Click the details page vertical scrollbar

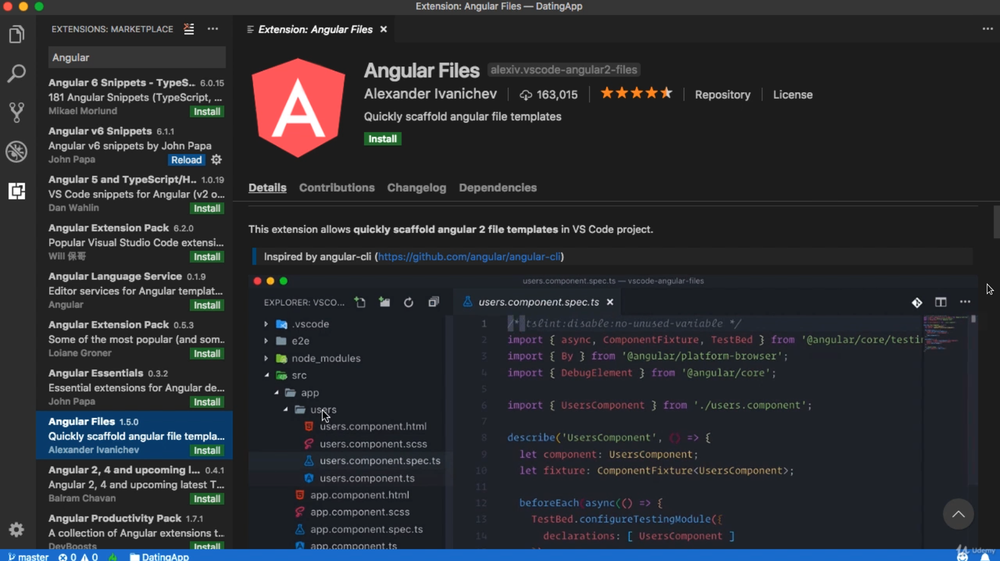[996, 222]
